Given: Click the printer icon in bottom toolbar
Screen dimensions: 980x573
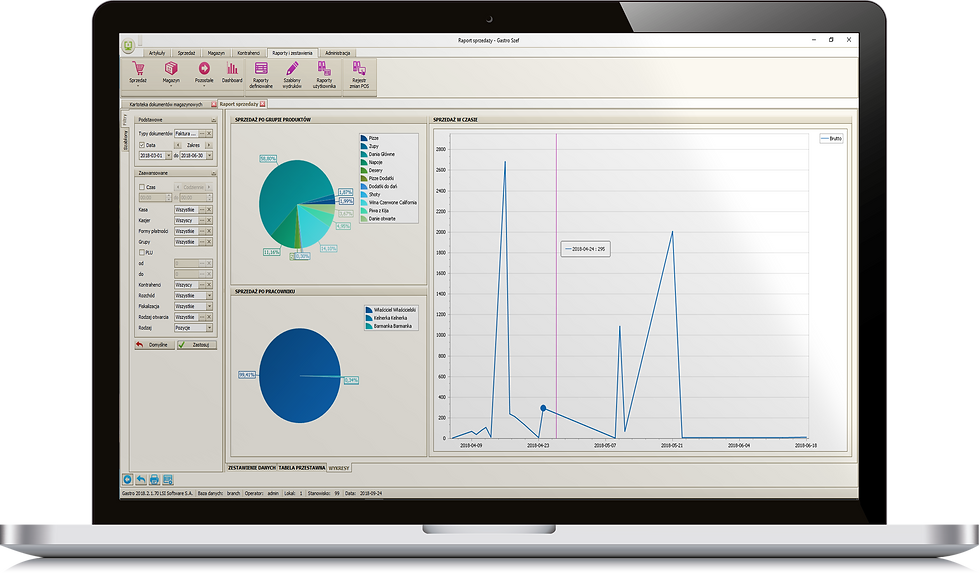Looking at the screenshot, I should 154,479.
